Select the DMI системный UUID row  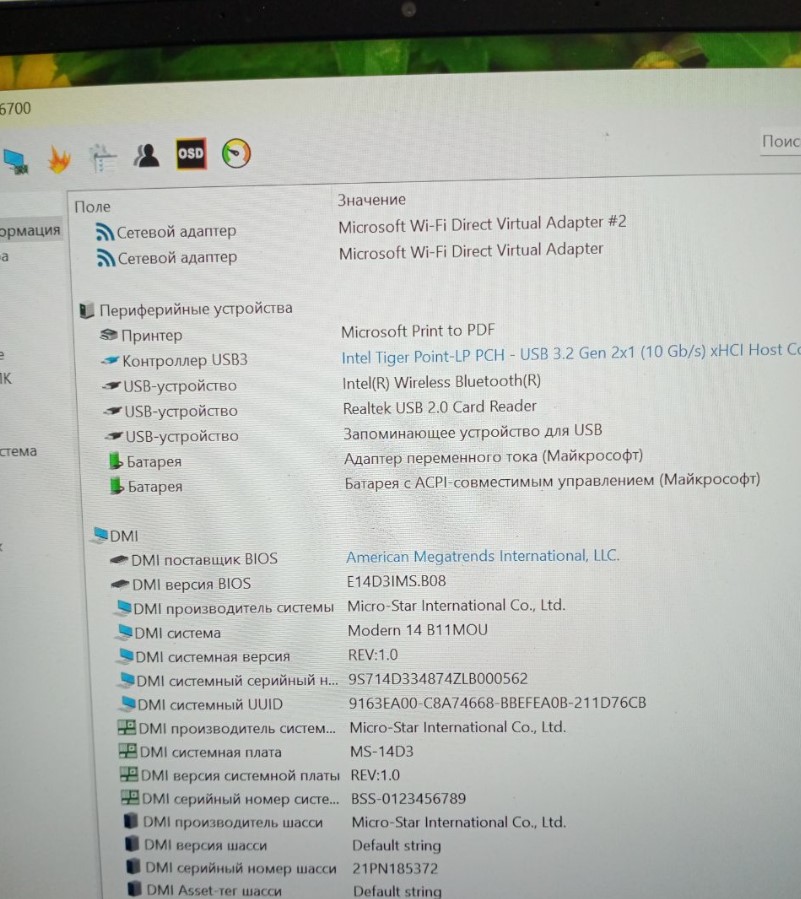210,704
